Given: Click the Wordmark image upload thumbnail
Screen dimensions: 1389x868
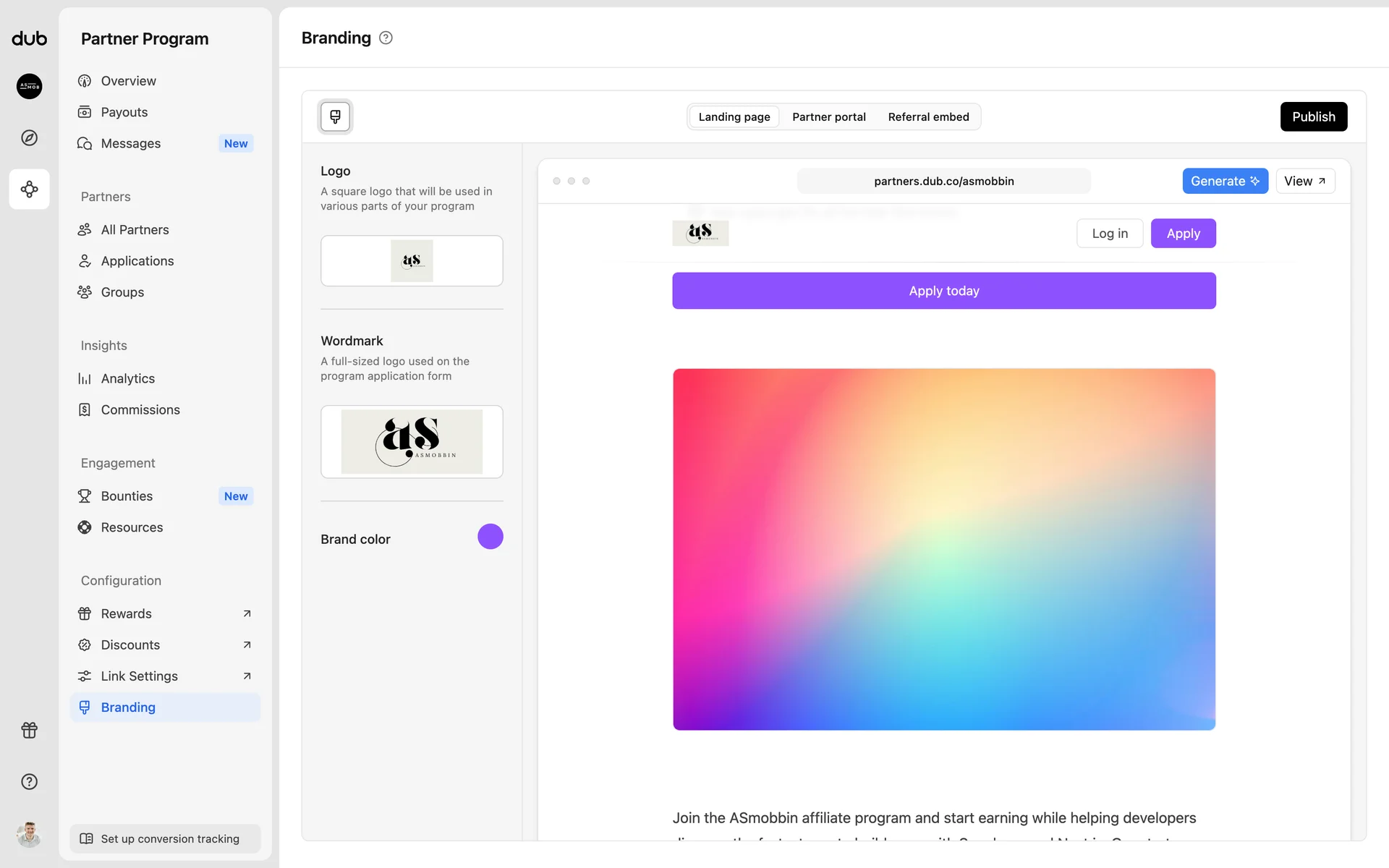Looking at the screenshot, I should click(x=412, y=441).
